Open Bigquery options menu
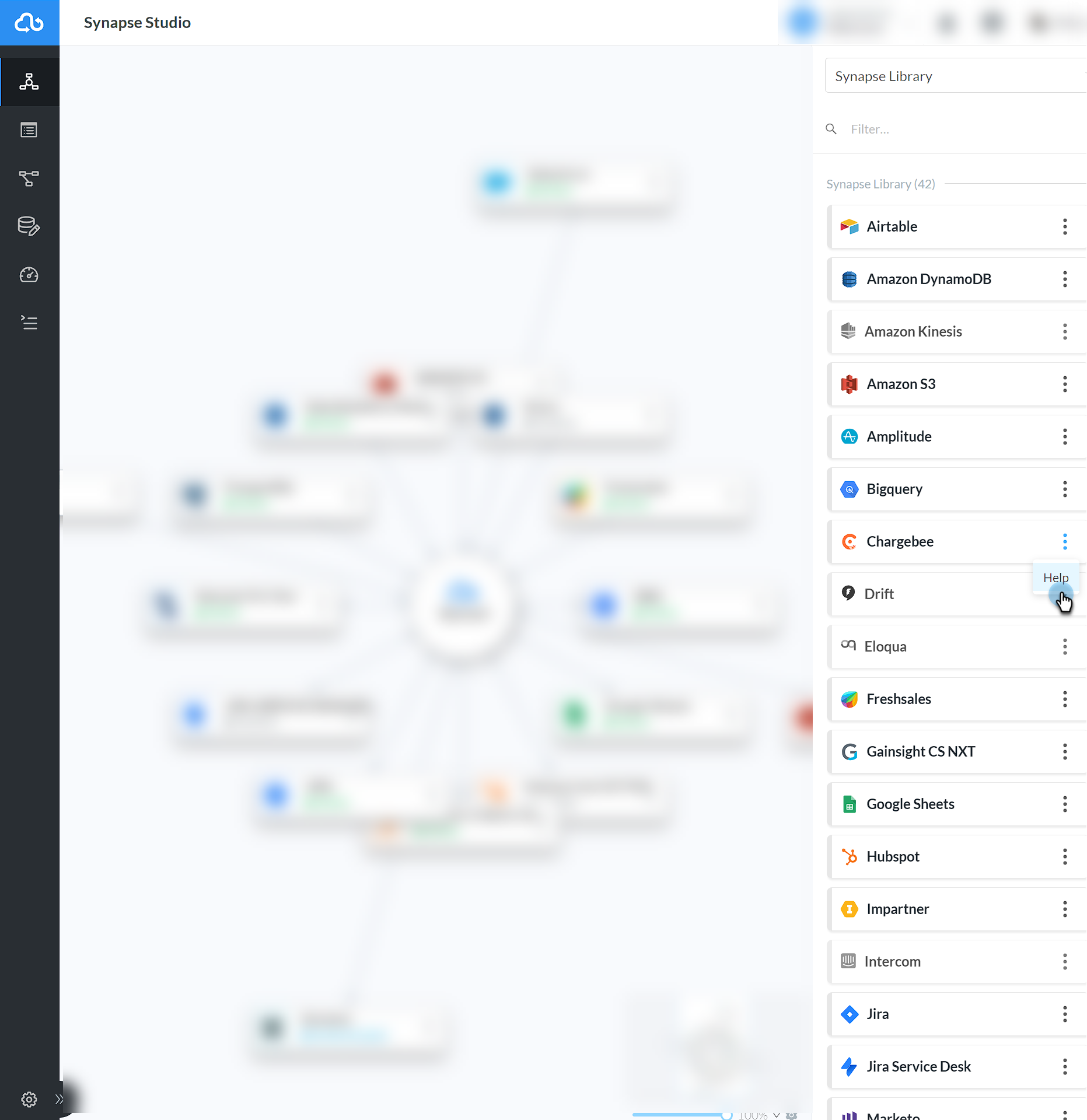Viewport: 1087px width, 1120px height. pyautogui.click(x=1065, y=489)
